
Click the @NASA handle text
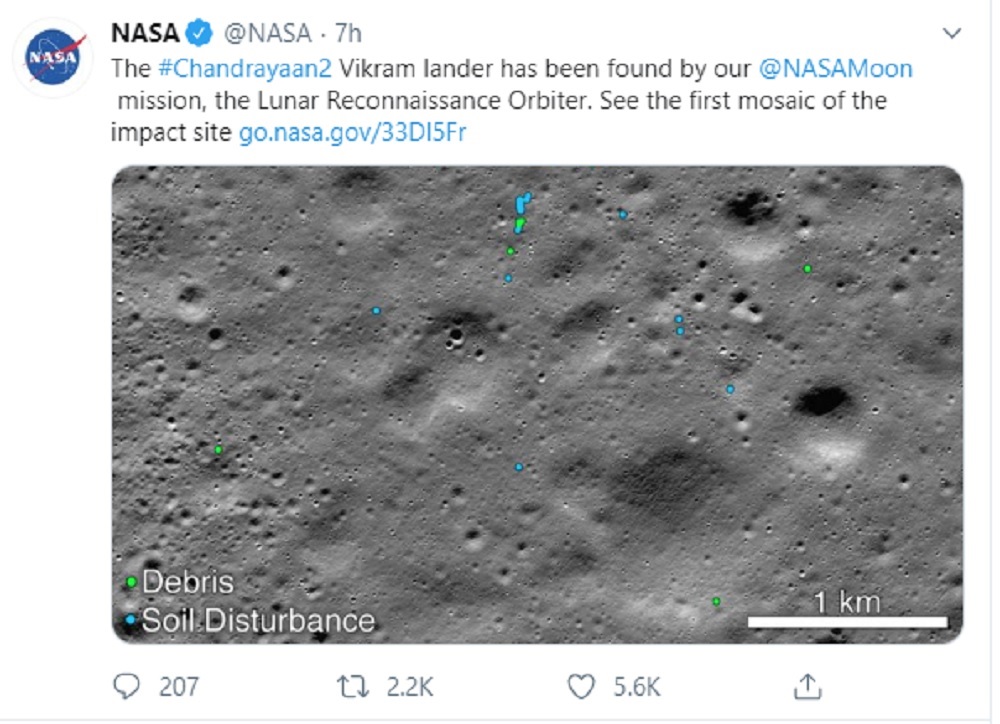265,33
